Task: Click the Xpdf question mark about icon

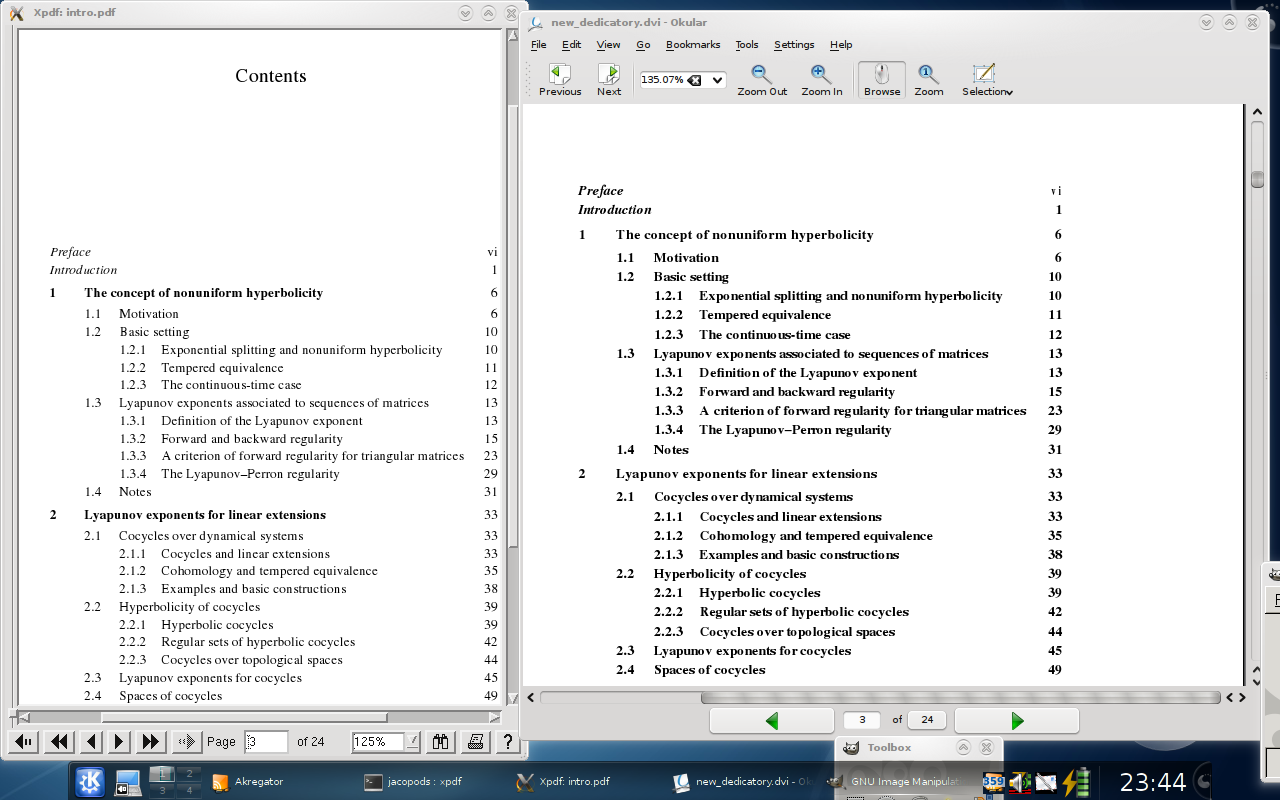Action: coord(508,741)
